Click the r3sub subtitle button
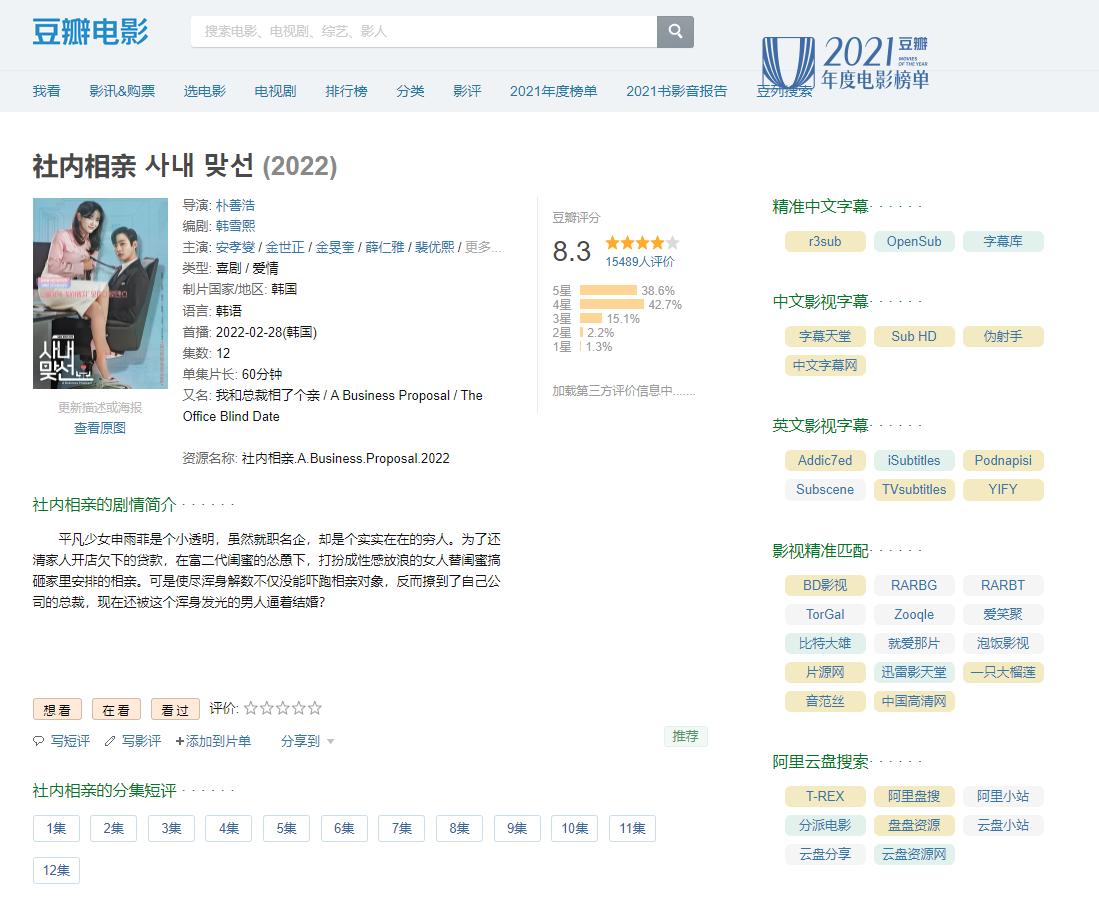This screenshot has height=897, width=1099. [825, 241]
